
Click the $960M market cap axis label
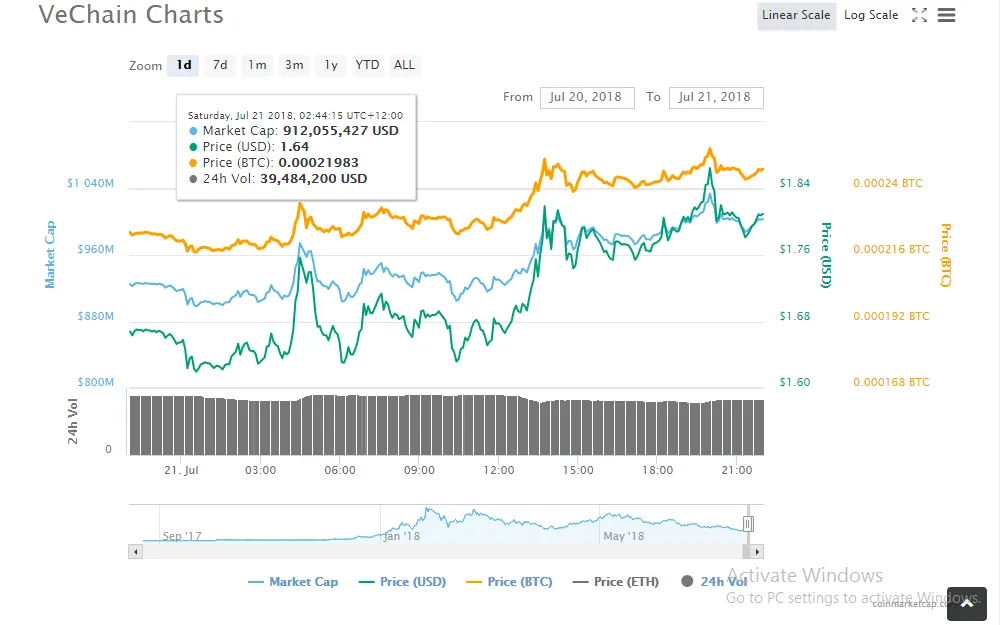[x=96, y=249]
